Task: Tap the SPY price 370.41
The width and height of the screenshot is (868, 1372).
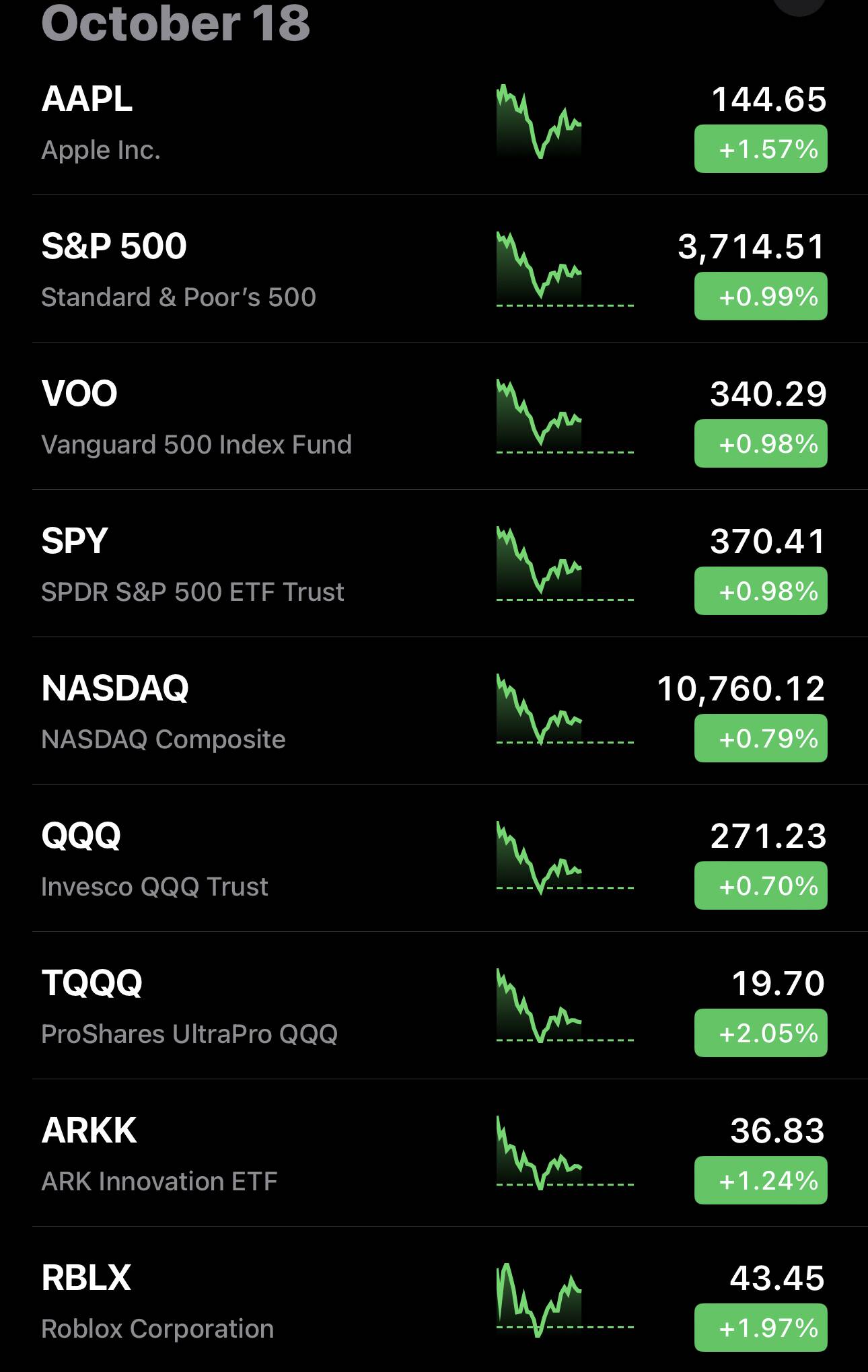Action: [x=768, y=542]
